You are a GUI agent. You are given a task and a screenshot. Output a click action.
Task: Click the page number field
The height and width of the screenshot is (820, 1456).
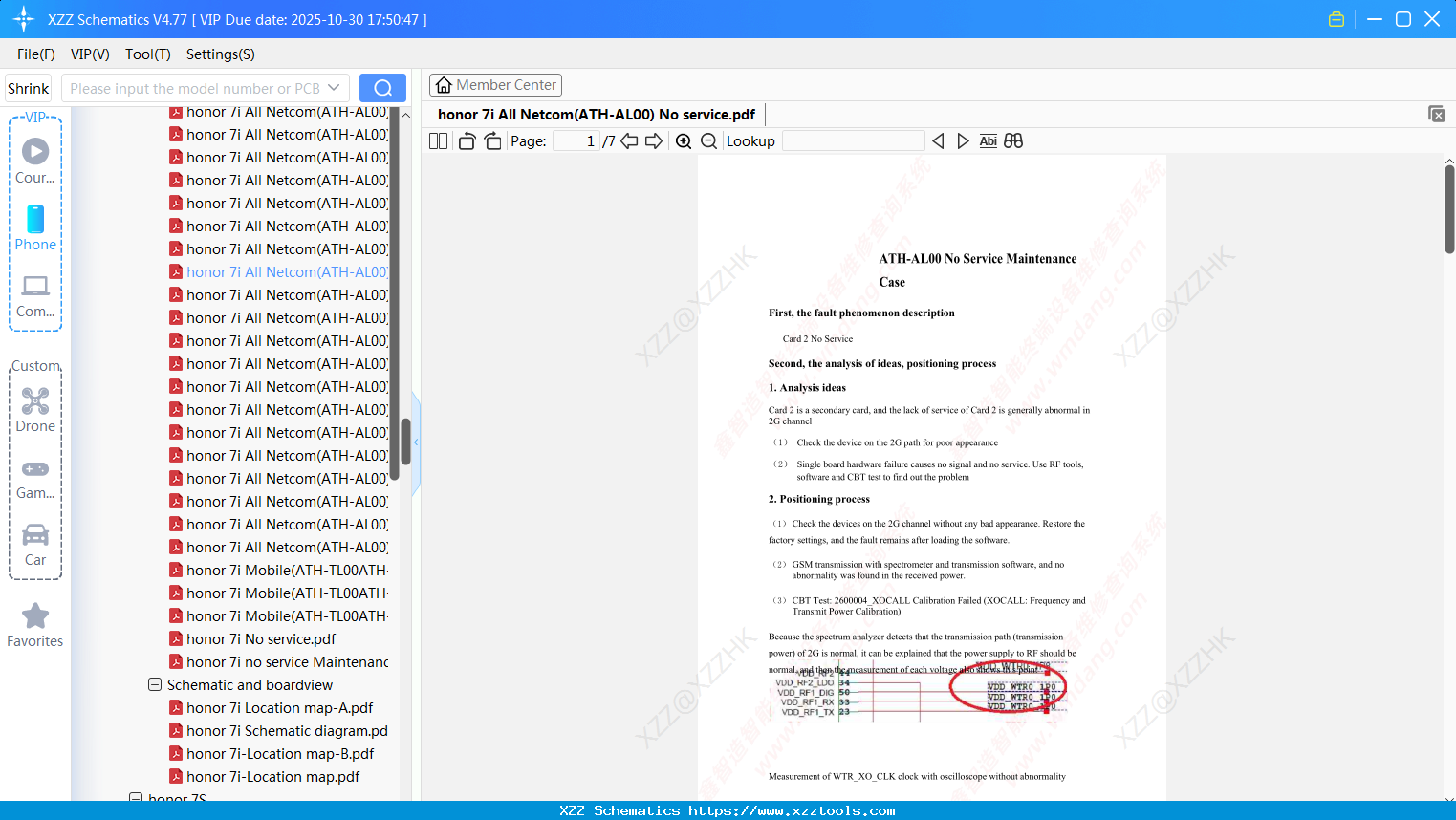coord(576,140)
